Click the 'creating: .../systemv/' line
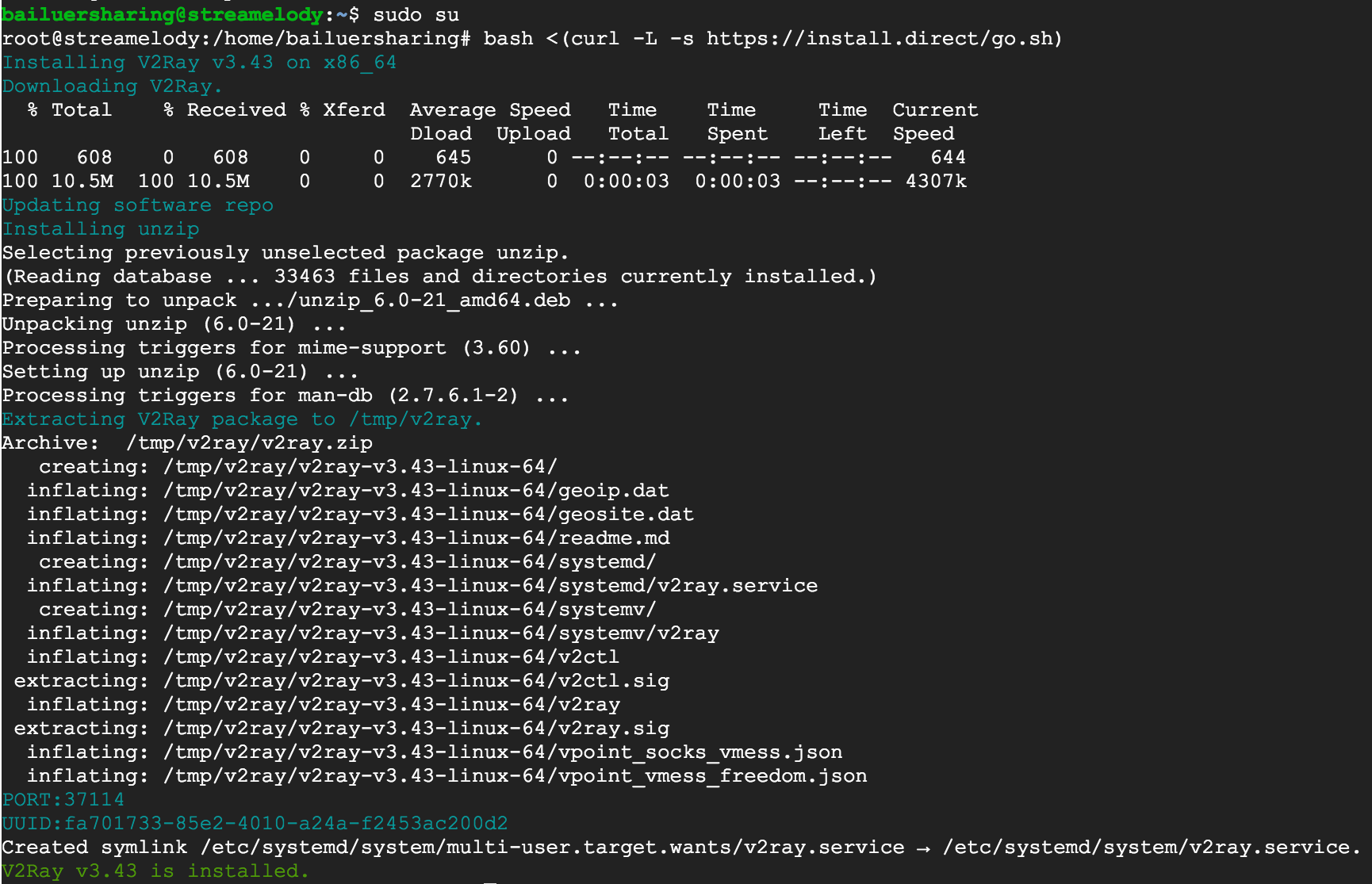Image resolution: width=1372 pixels, height=884 pixels. pos(348,610)
